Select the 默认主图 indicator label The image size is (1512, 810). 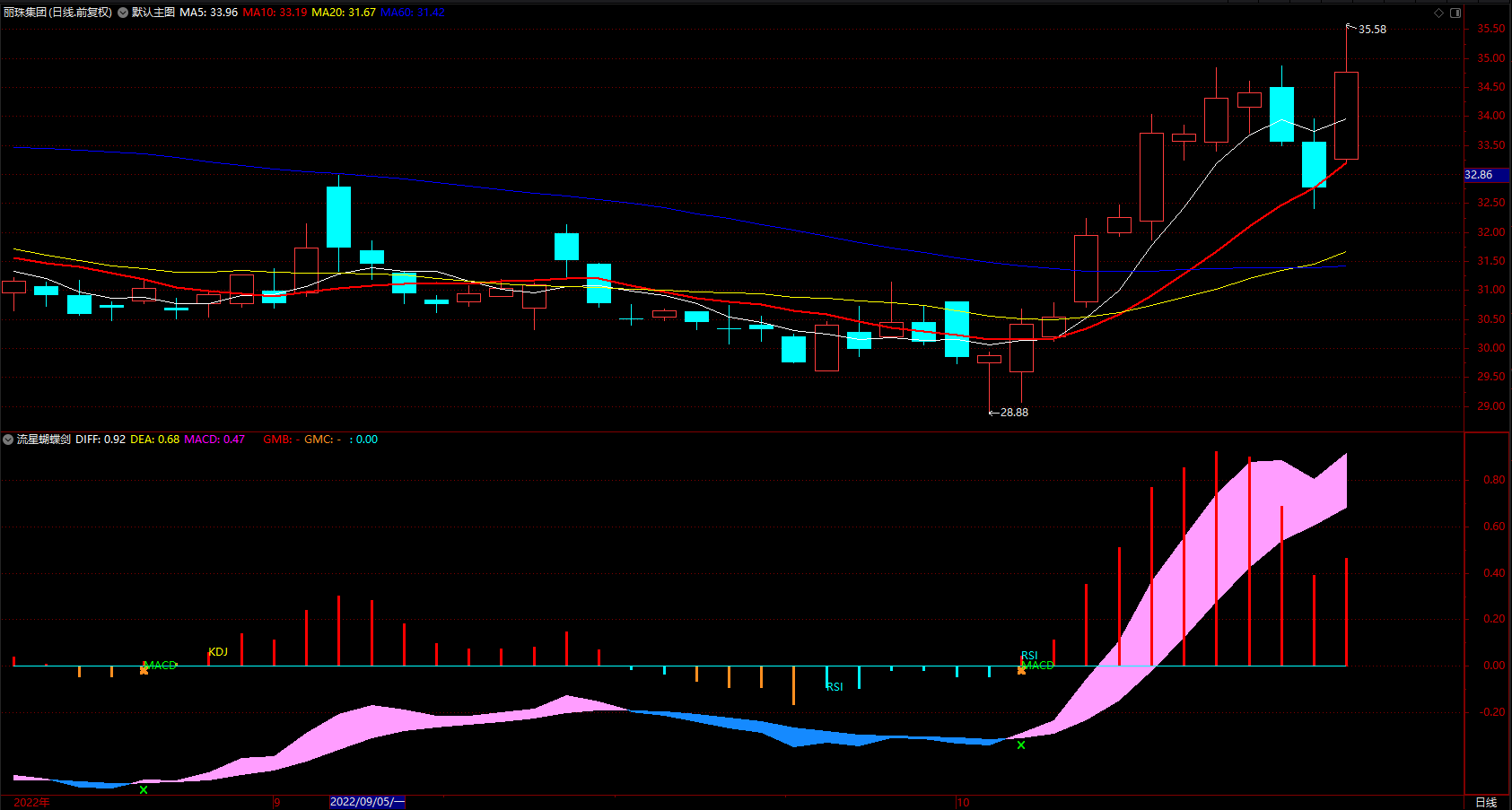pos(153,13)
